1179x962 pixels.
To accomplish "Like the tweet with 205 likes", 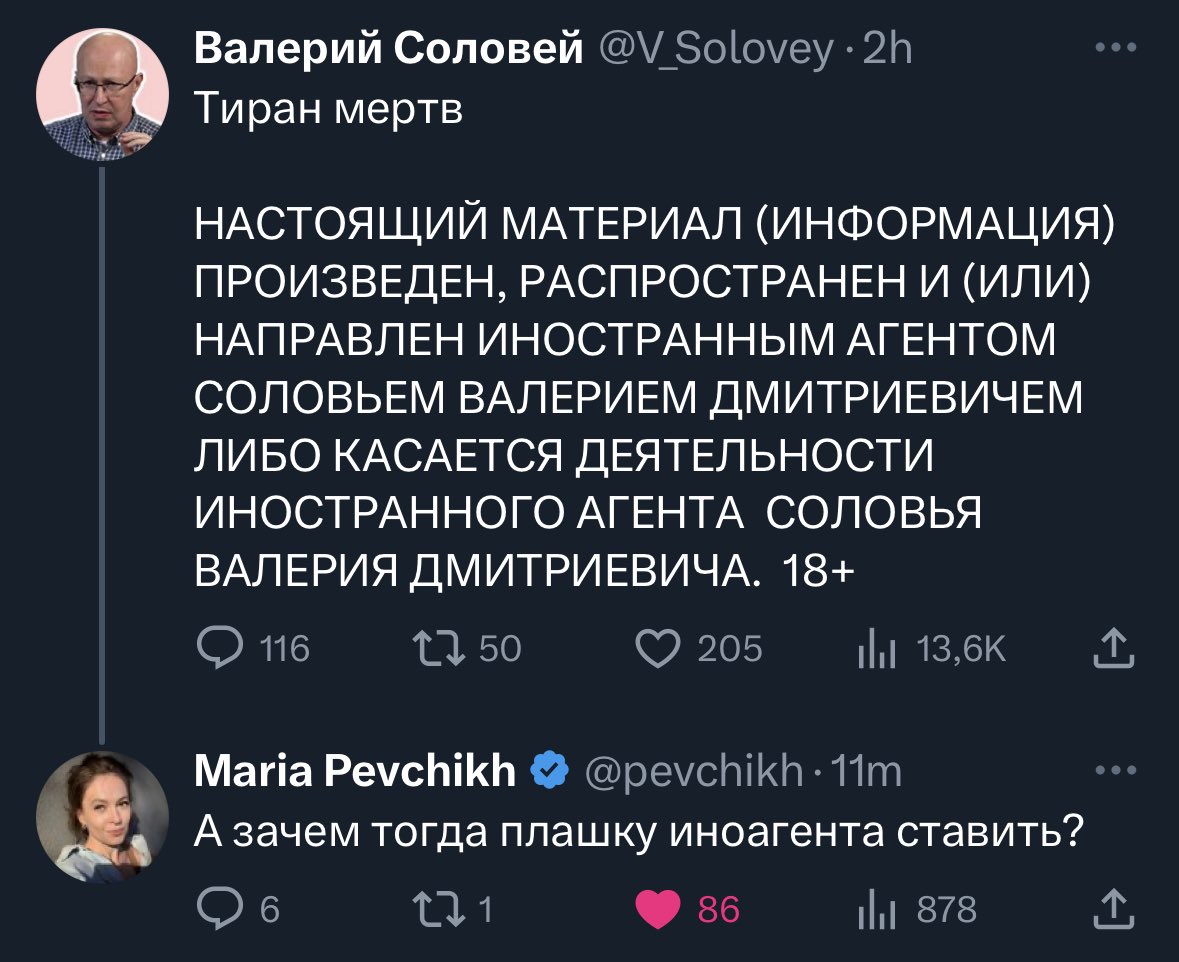I will pyautogui.click(x=658, y=648).
